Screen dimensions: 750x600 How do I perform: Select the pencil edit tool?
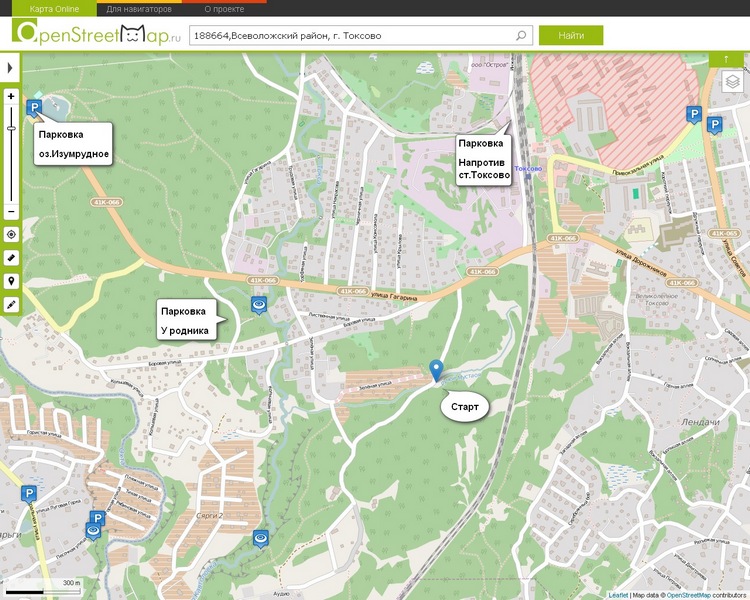point(11,304)
